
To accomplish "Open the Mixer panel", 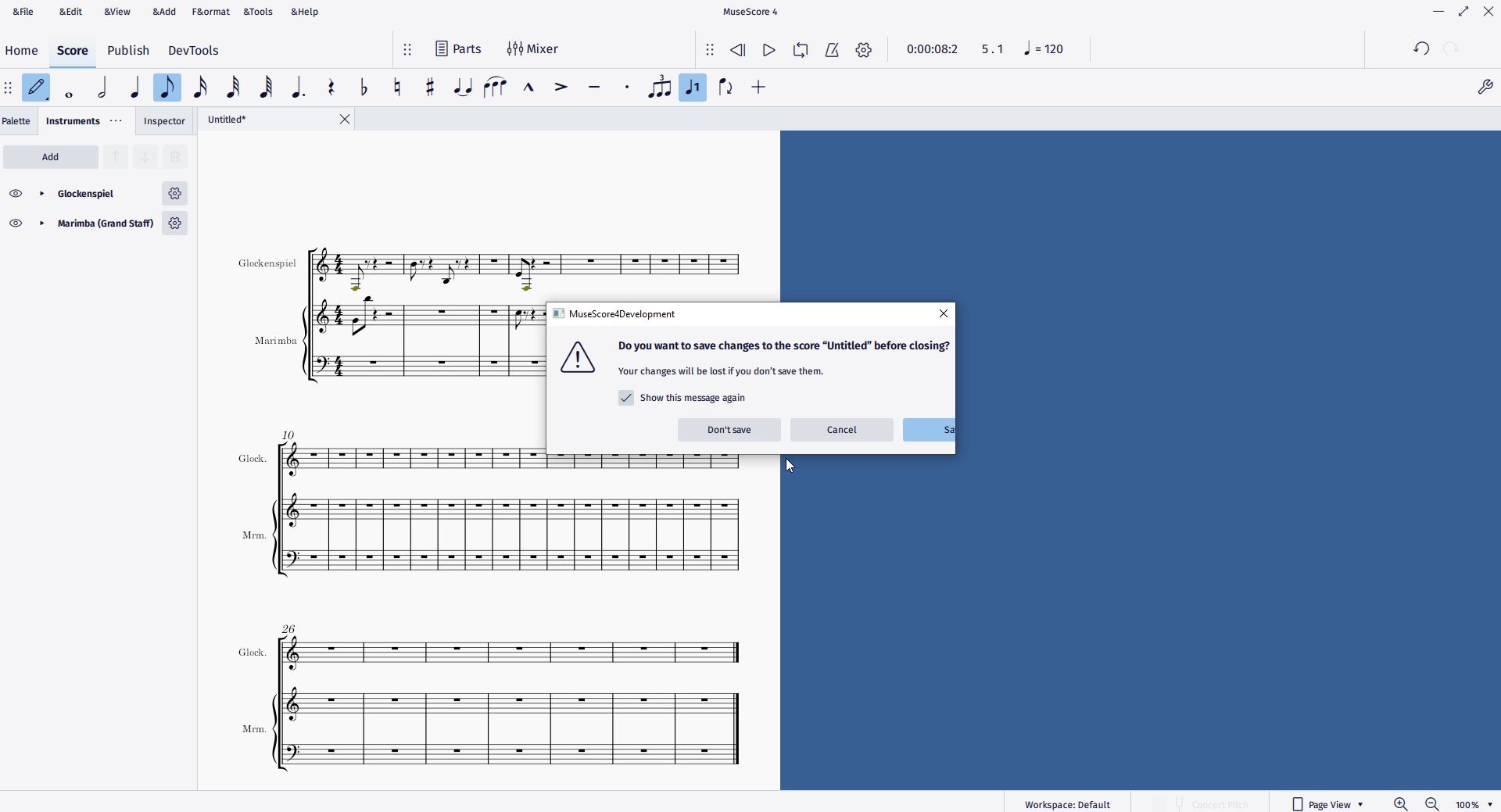I will click(532, 48).
